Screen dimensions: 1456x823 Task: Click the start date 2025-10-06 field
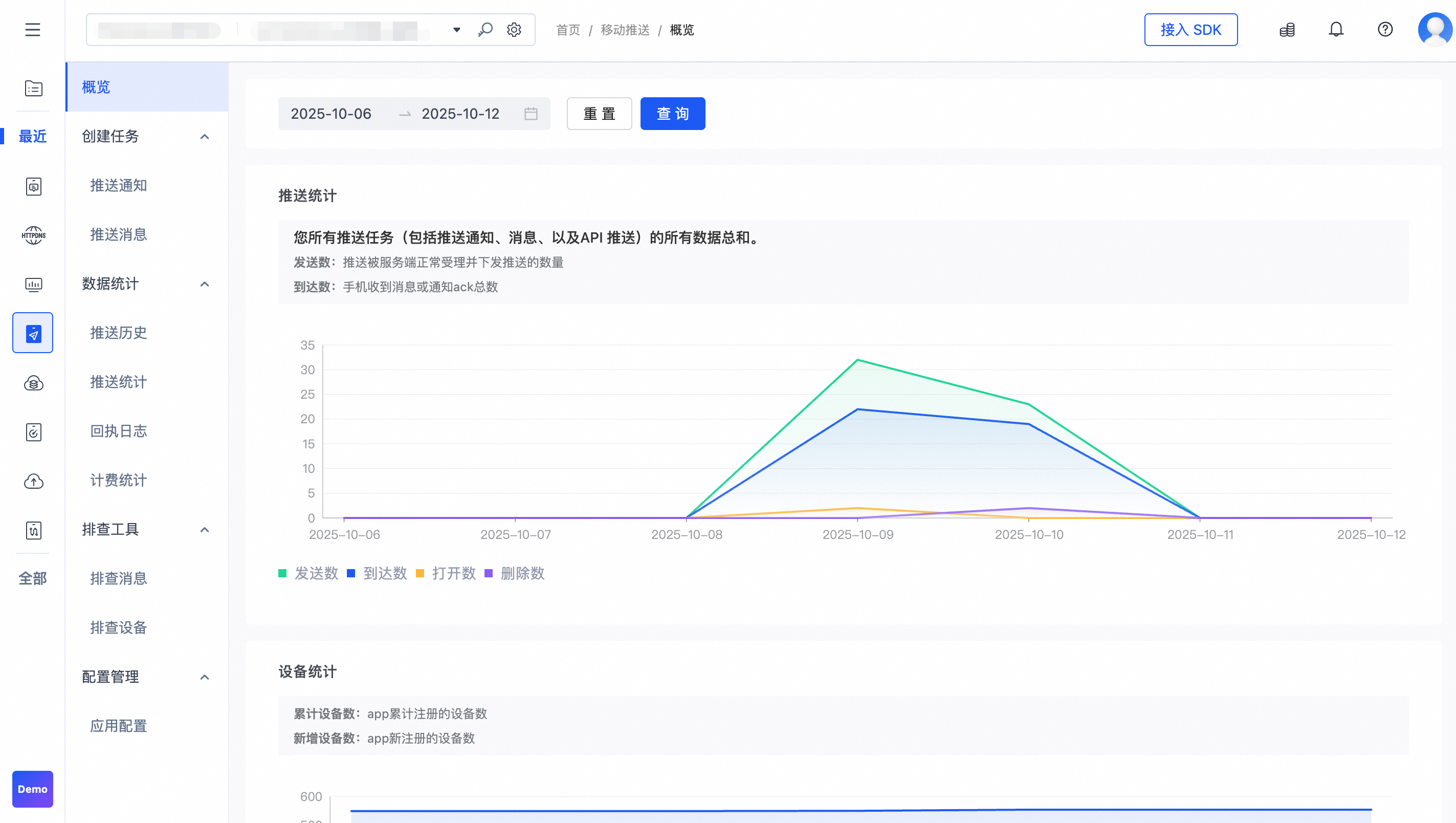(x=331, y=114)
